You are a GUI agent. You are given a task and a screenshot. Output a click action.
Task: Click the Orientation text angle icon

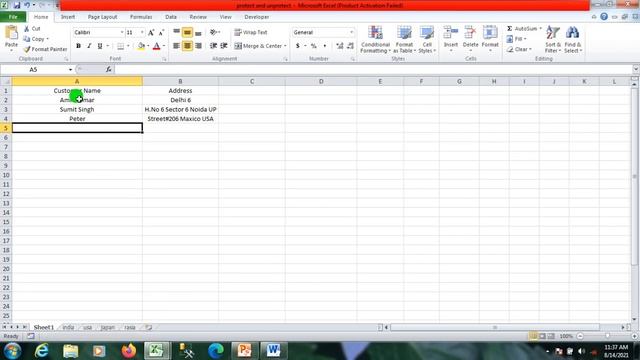tap(213, 32)
